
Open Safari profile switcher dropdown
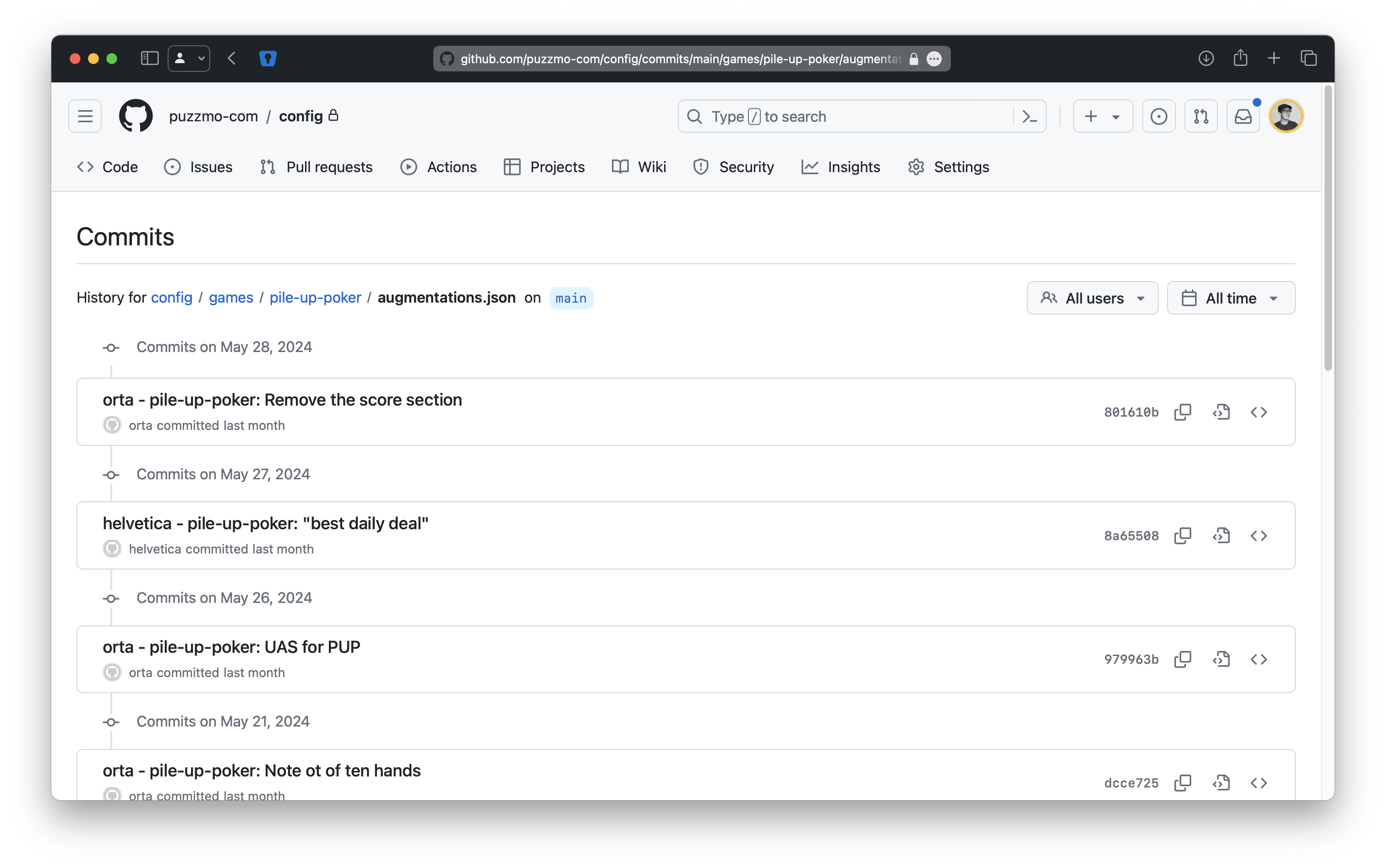[188, 58]
